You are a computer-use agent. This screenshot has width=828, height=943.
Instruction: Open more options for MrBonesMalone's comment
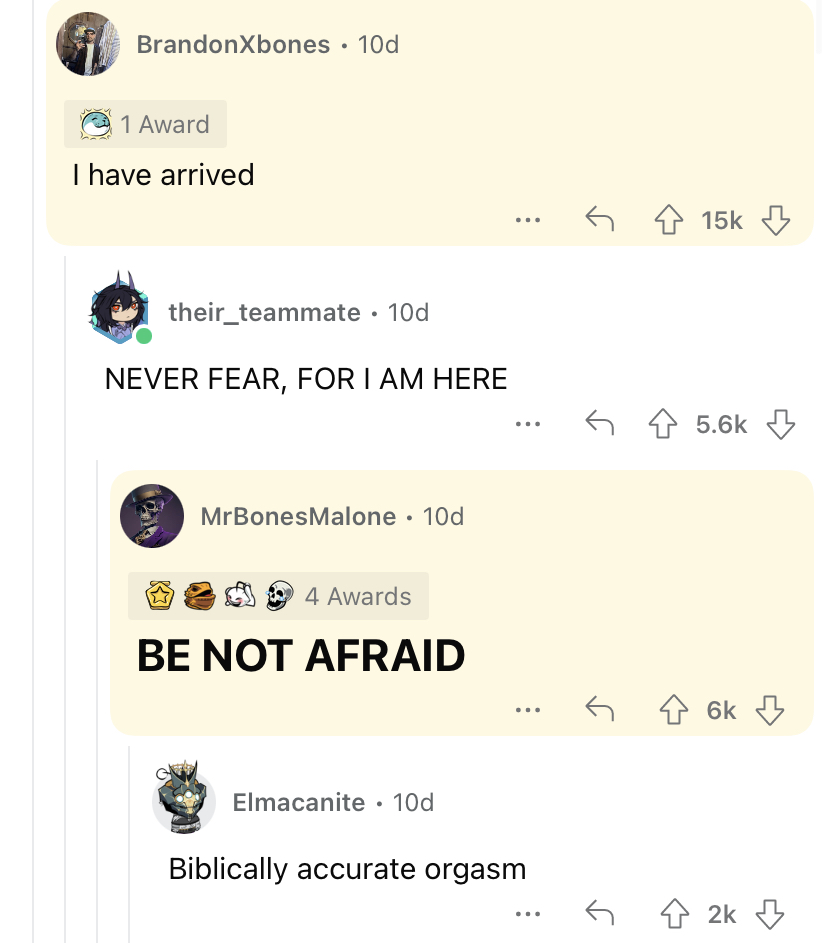528,710
